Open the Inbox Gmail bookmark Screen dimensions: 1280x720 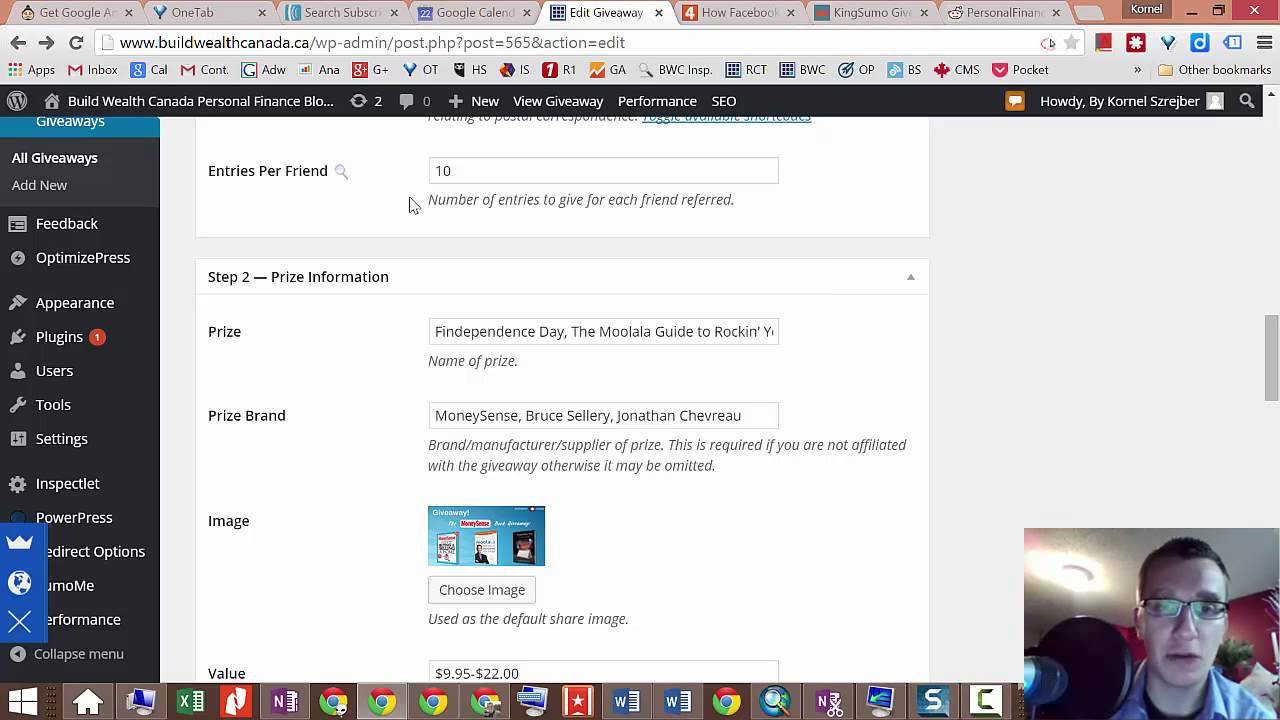click(x=92, y=70)
